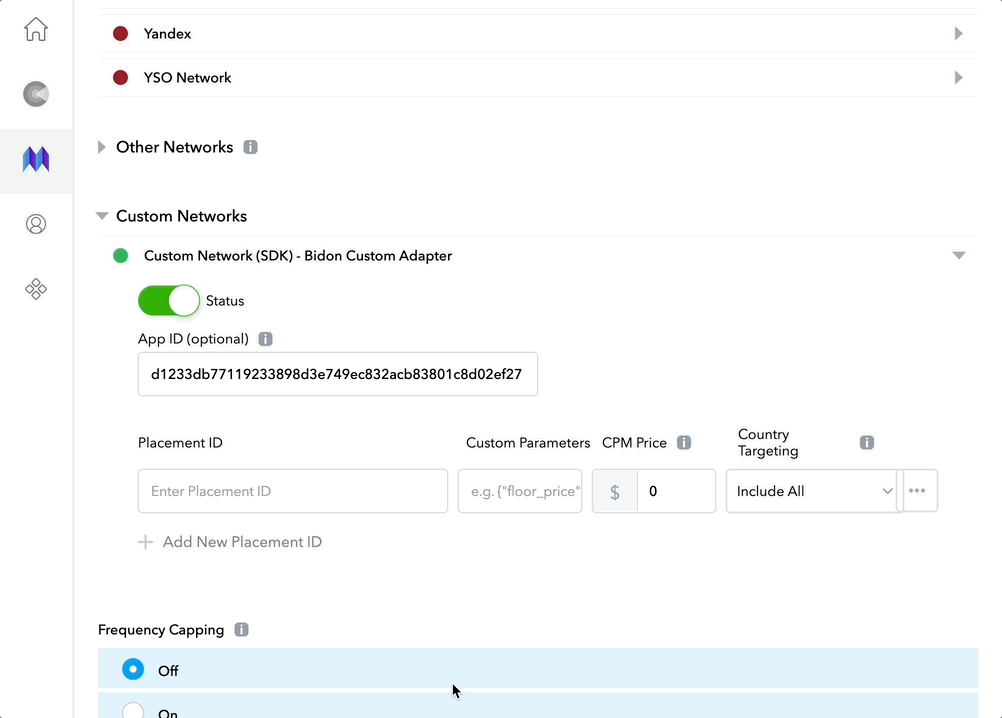Click the gray circular logo sidebar icon
1002x718 pixels.
pos(36,94)
